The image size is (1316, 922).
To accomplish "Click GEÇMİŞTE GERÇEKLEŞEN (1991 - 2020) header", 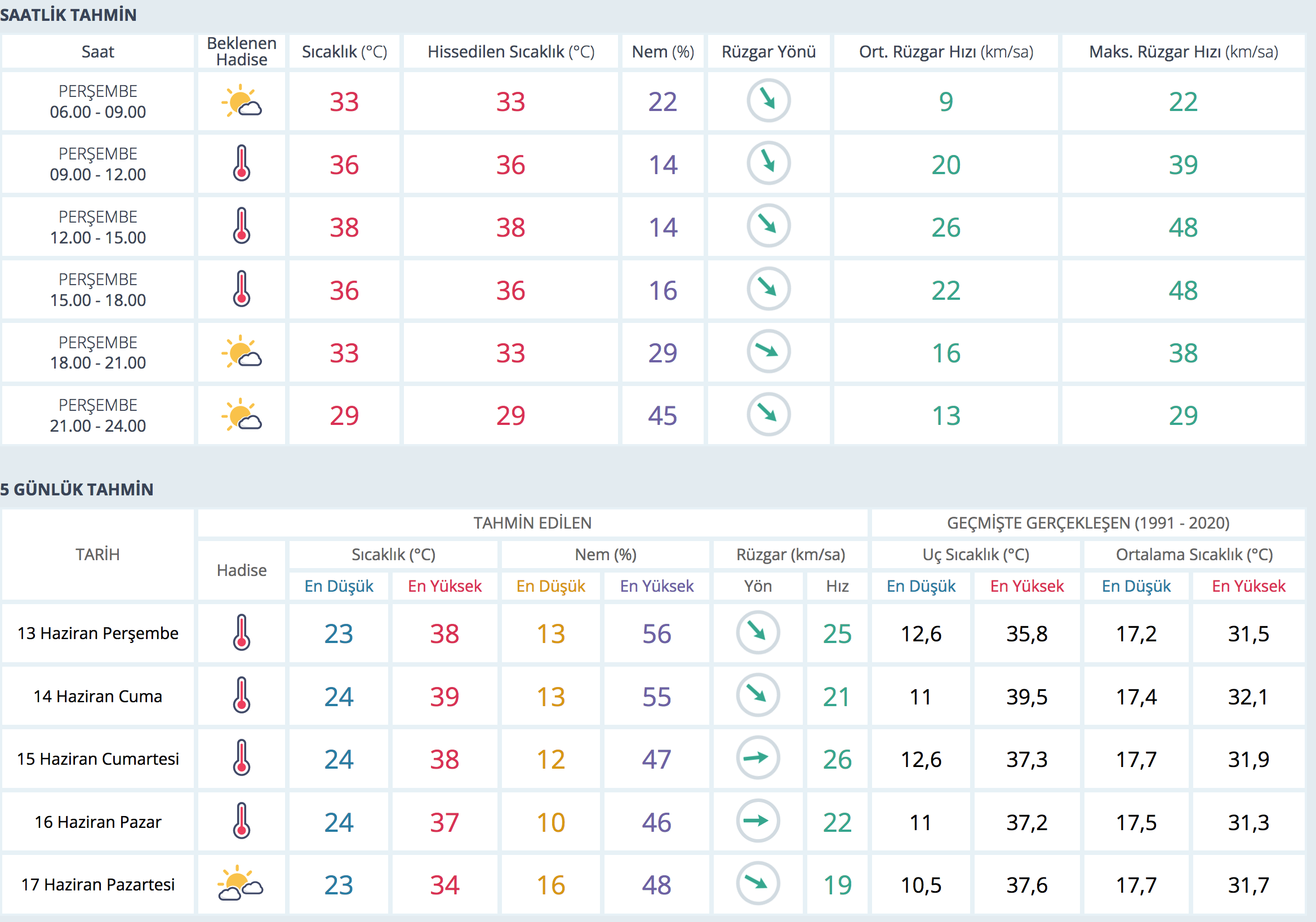I will 1088,523.
